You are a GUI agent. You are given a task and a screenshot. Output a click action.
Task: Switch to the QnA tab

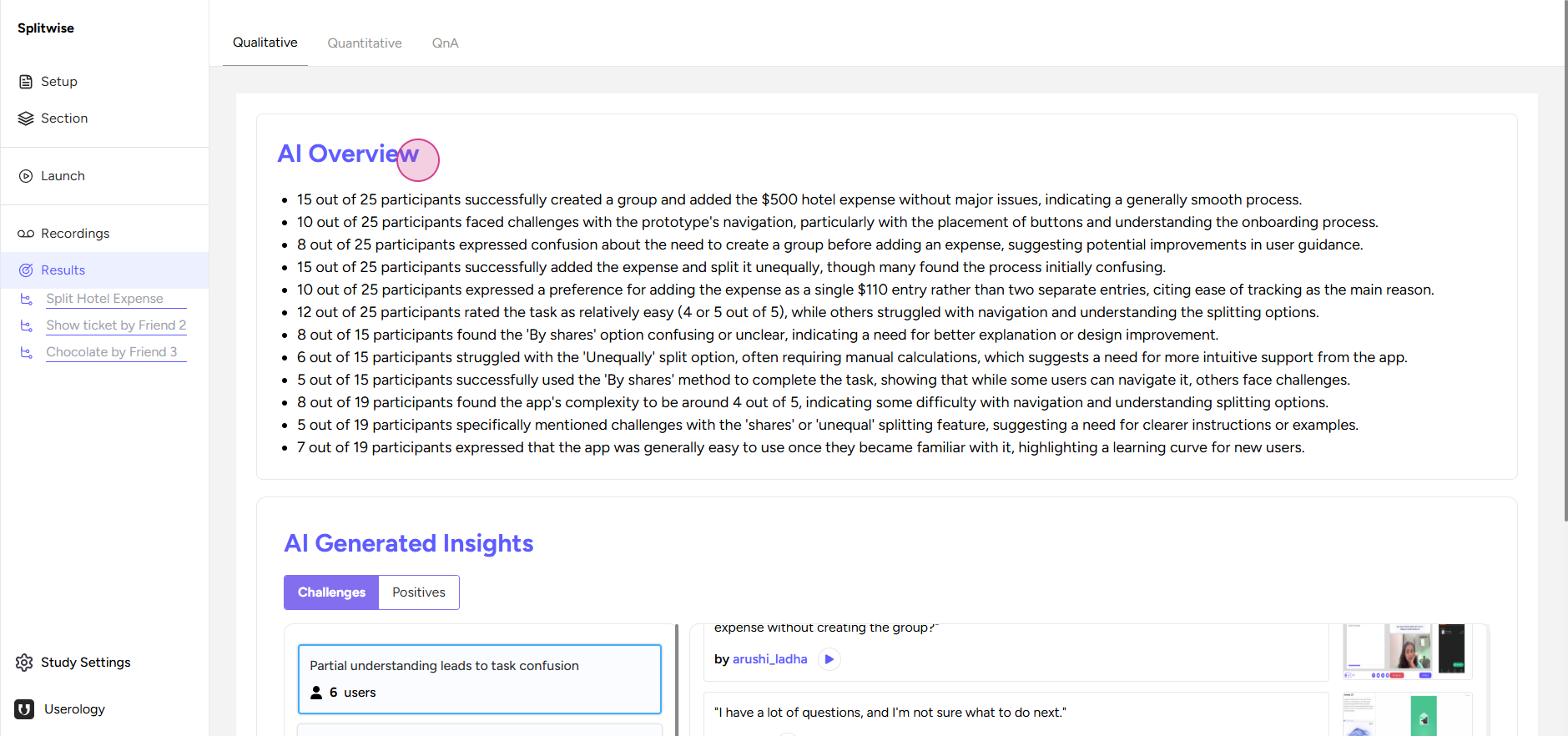click(446, 43)
